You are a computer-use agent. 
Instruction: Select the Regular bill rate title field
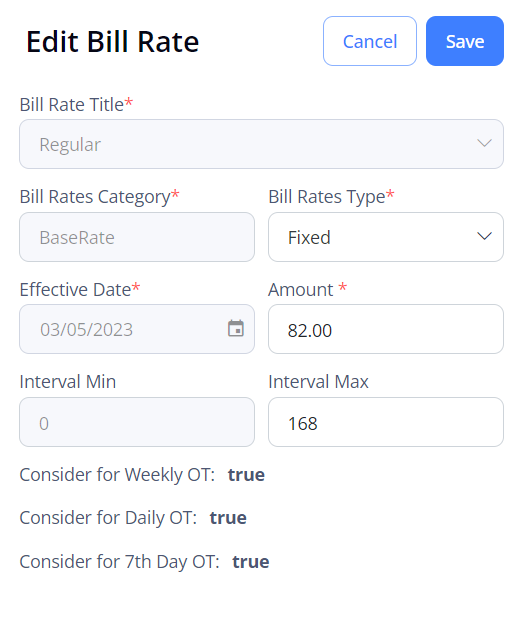pyautogui.click(x=261, y=144)
